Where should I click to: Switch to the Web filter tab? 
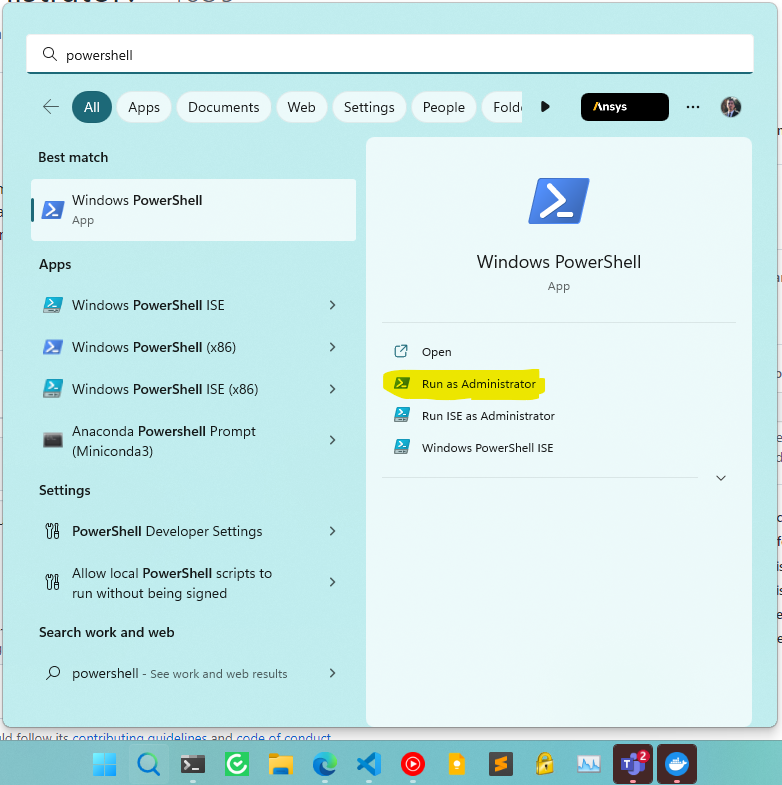[301, 107]
